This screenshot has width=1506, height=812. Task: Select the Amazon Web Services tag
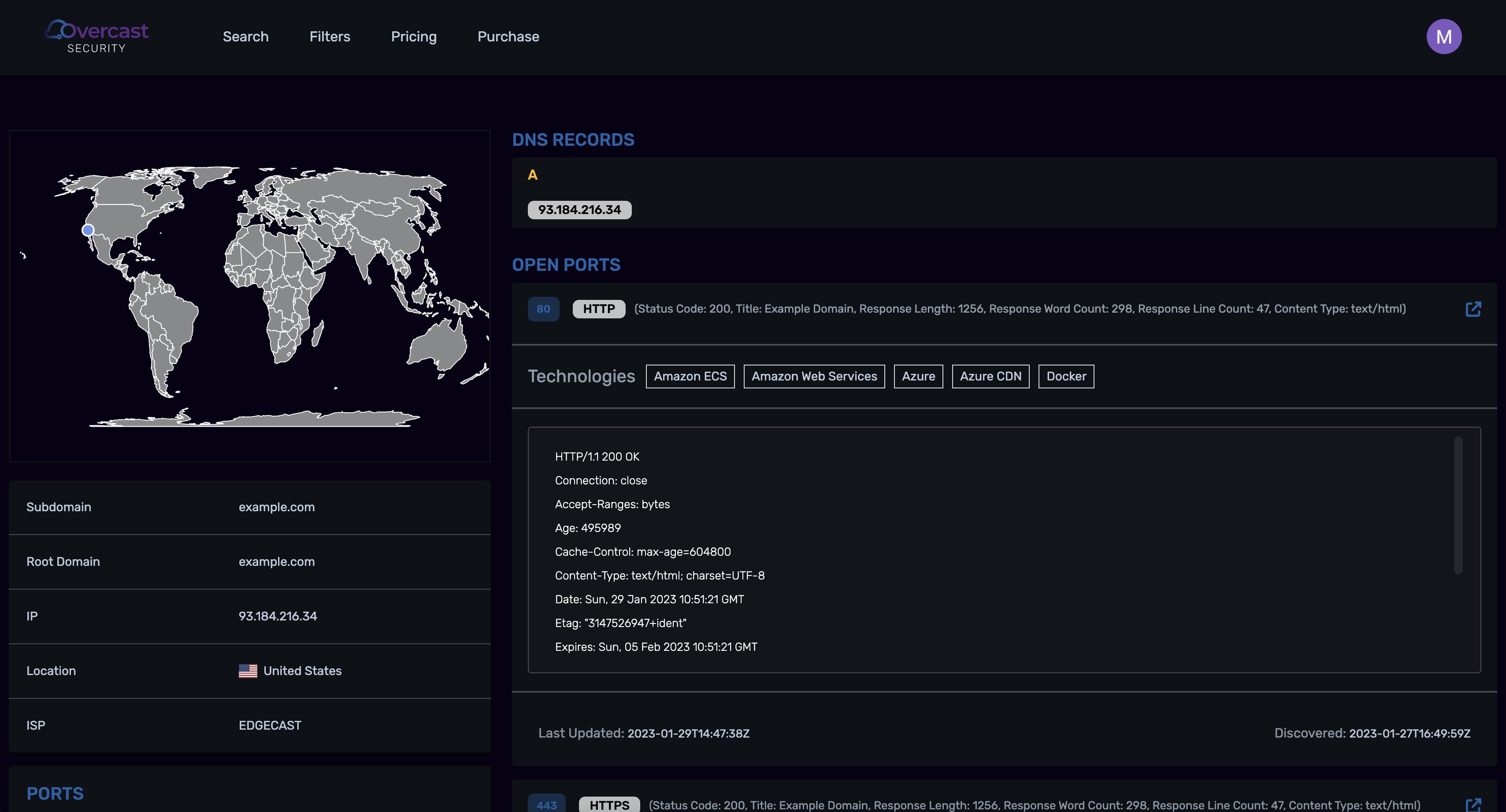814,376
